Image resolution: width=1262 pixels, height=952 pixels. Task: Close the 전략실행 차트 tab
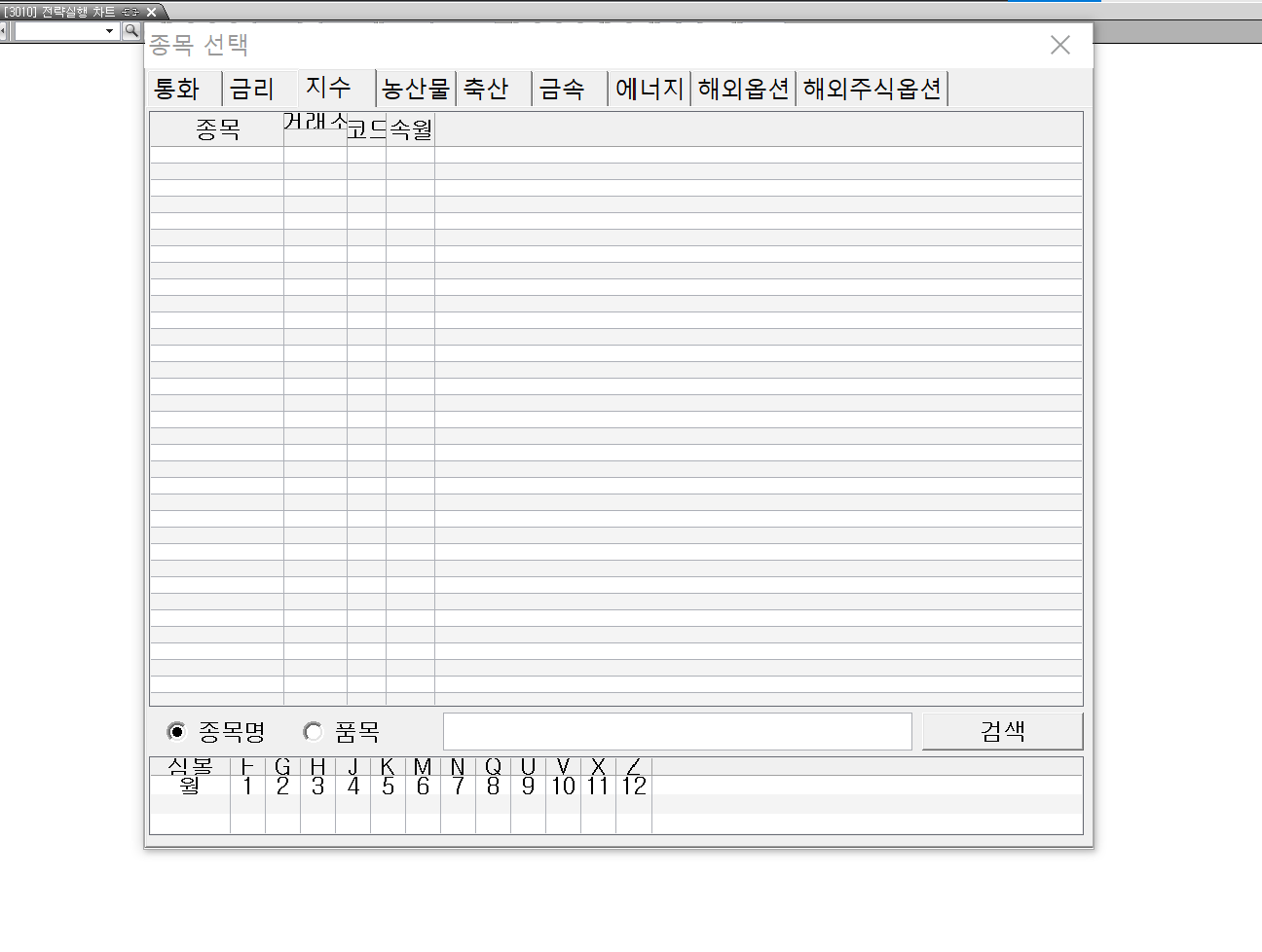click(x=151, y=12)
